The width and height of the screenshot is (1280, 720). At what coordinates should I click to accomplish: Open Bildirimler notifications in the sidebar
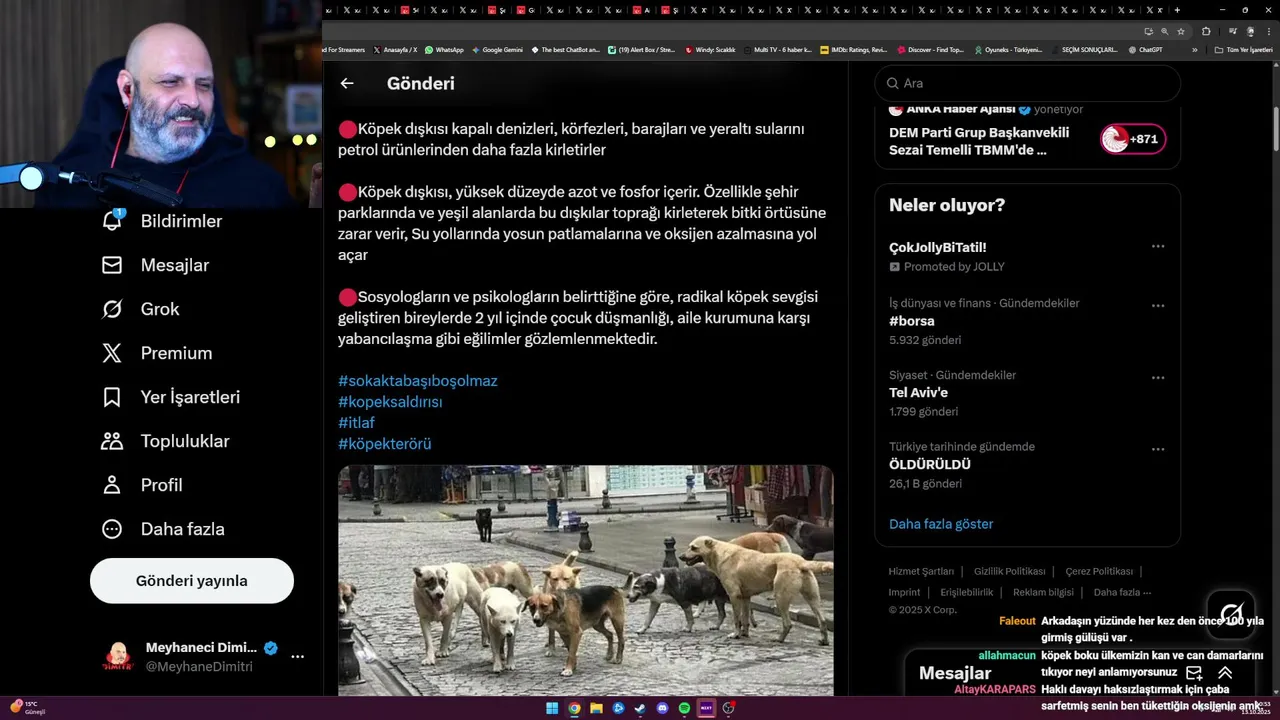162,221
